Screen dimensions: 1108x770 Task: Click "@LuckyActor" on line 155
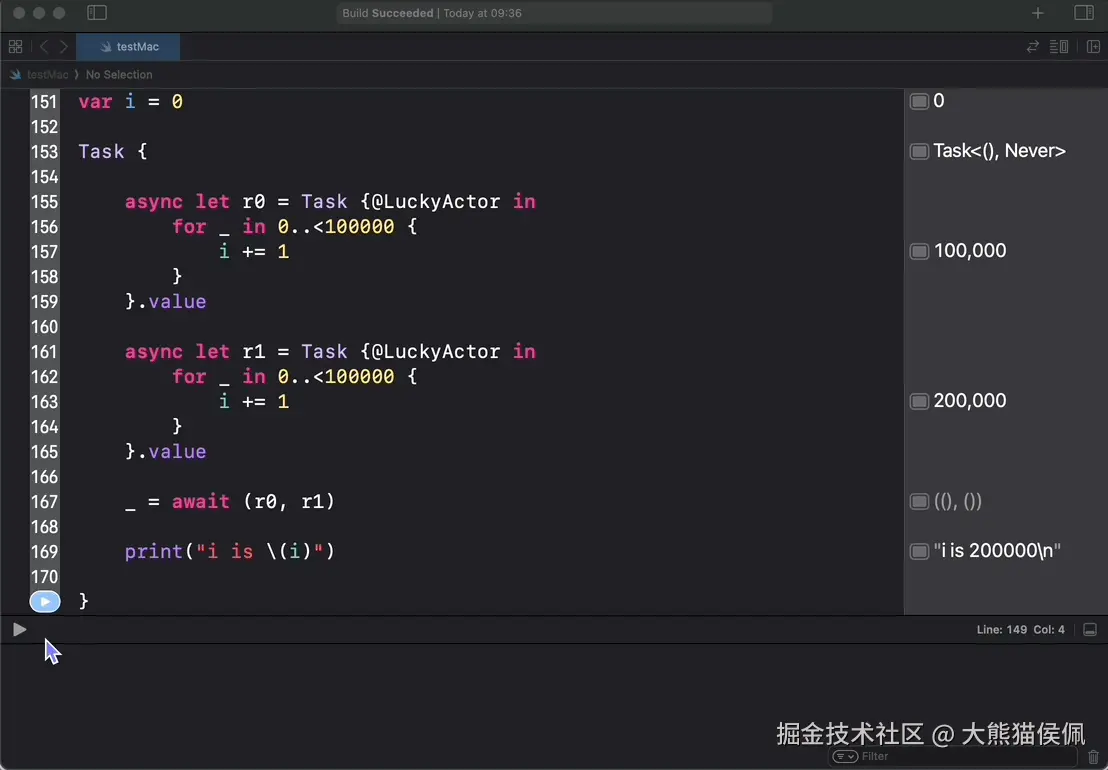tap(436, 202)
